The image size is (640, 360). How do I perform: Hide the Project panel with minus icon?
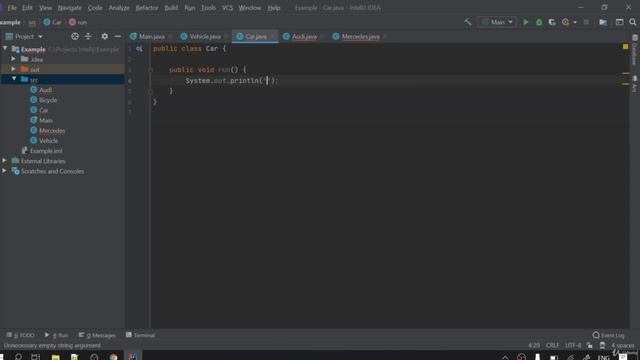(x=118, y=36)
